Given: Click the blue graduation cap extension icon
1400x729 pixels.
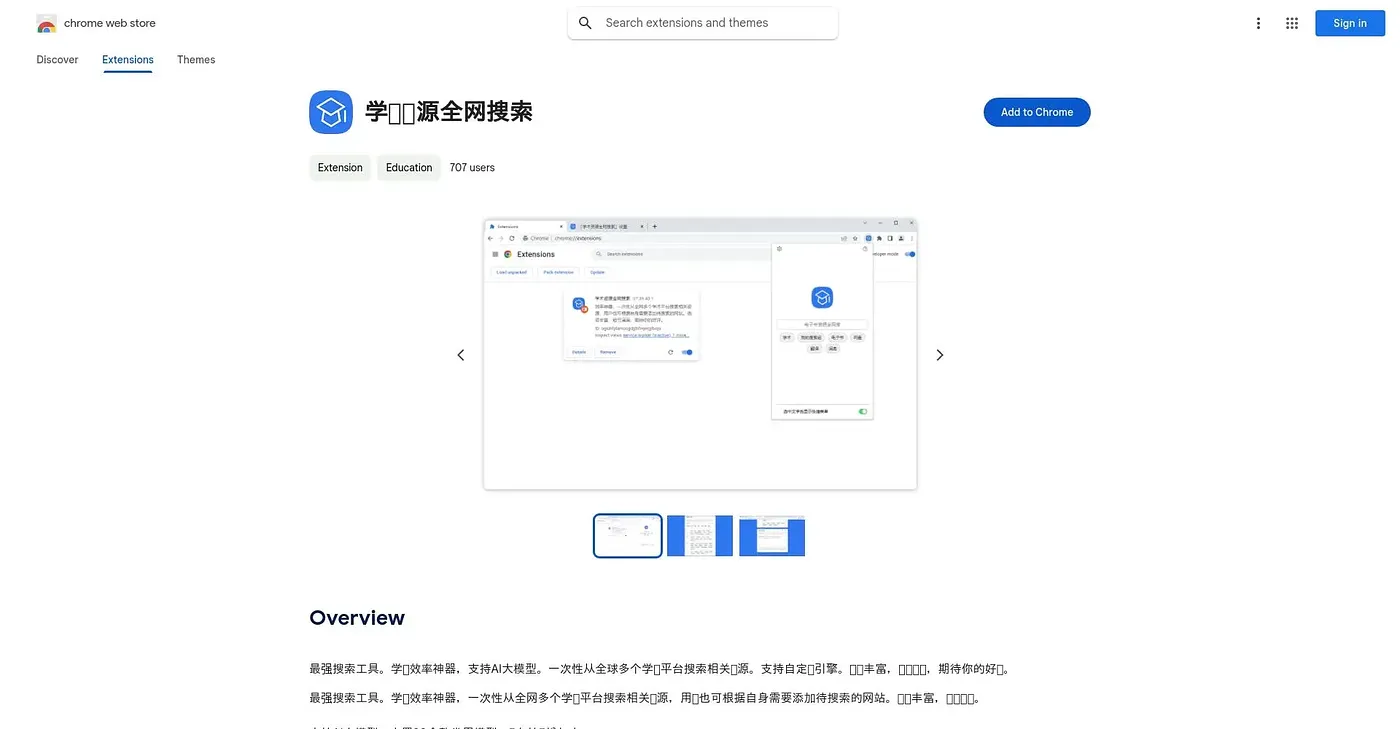Looking at the screenshot, I should [x=331, y=112].
